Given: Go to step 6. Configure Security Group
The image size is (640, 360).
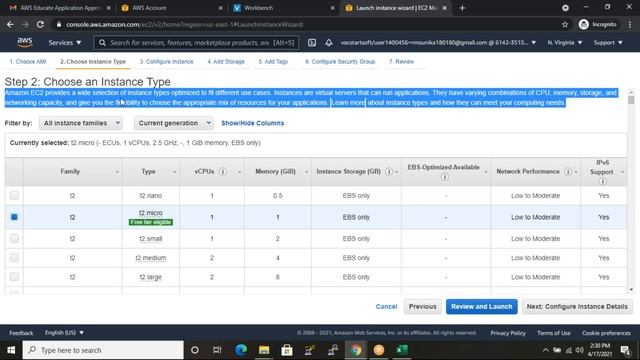Looking at the screenshot, I should click(340, 62).
